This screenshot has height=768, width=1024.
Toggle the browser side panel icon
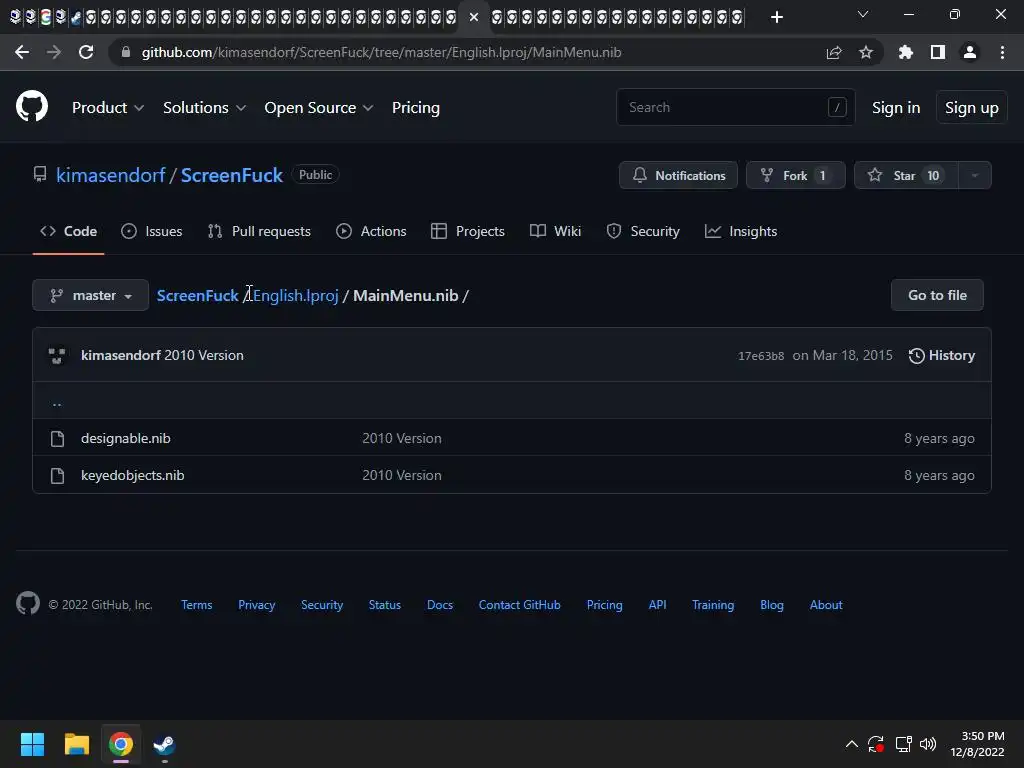coord(938,52)
